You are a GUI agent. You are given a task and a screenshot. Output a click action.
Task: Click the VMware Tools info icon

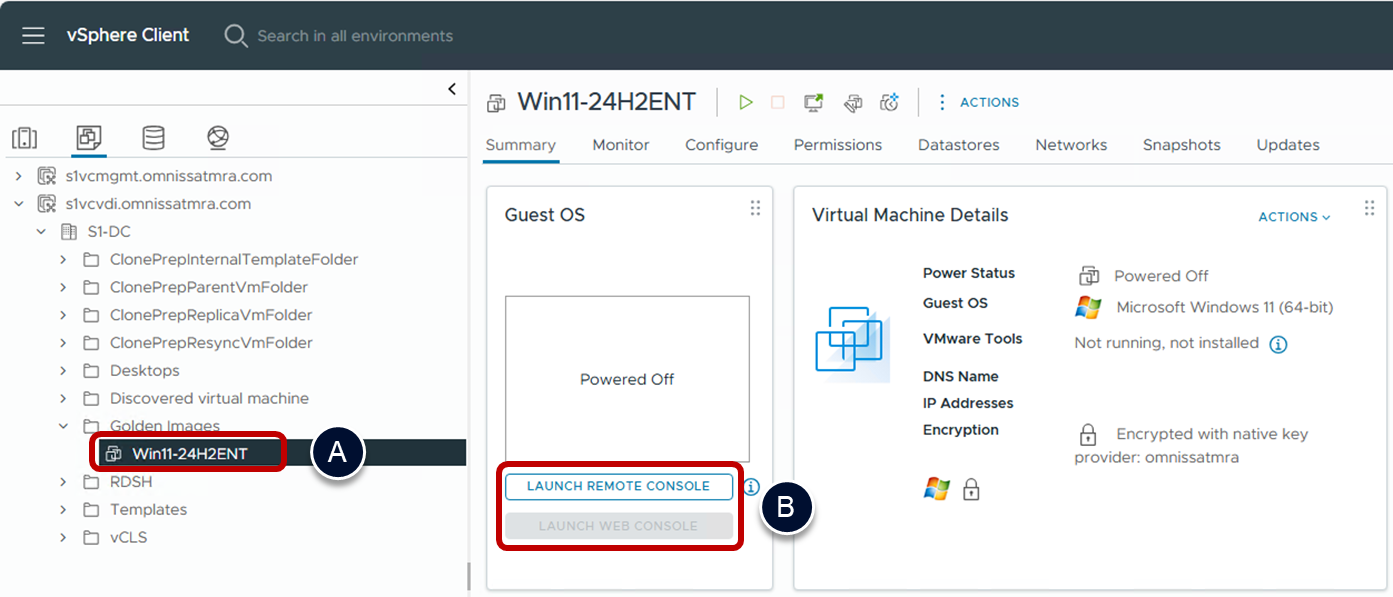tap(1278, 344)
